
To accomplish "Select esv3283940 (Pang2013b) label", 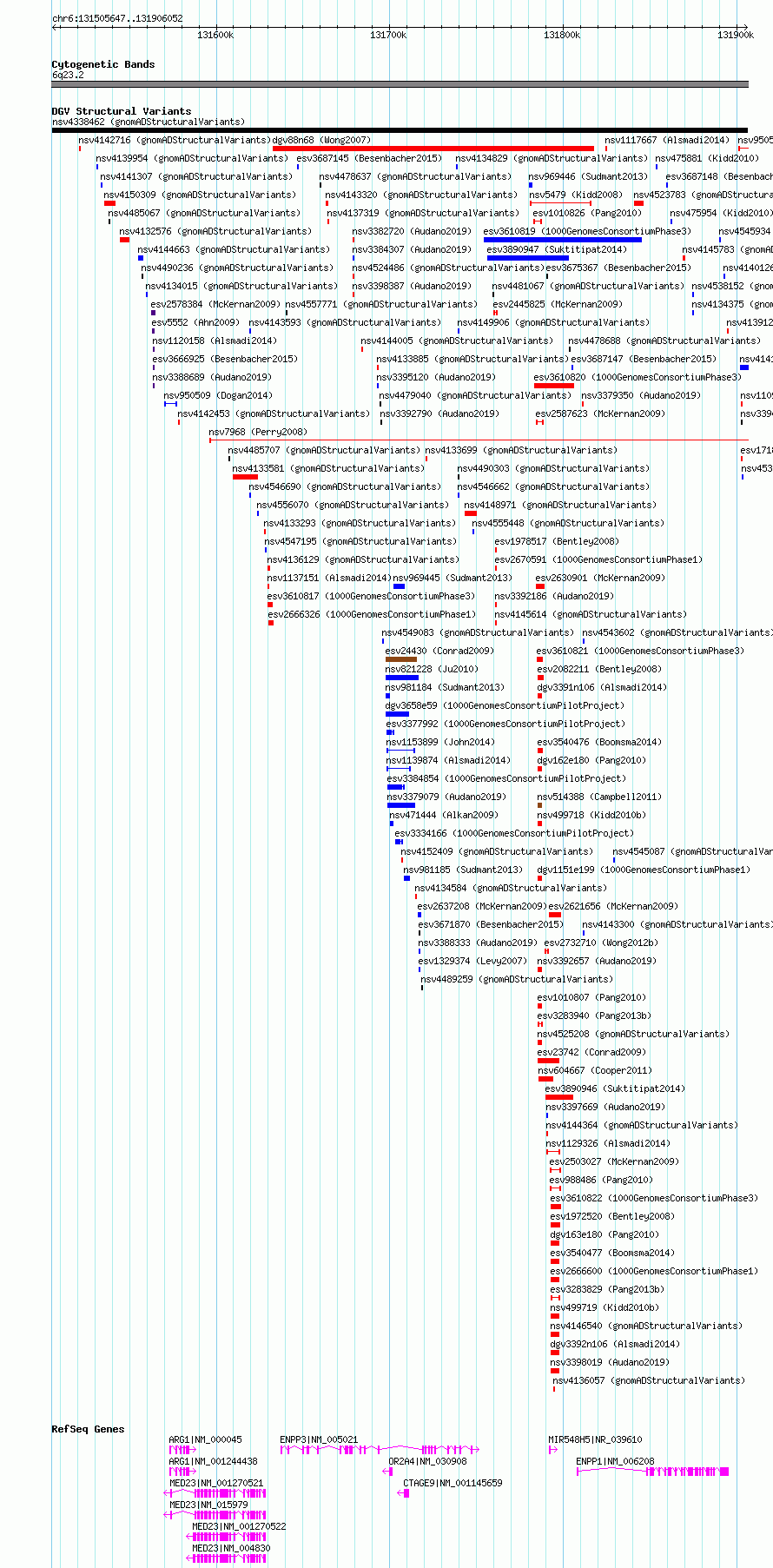I will click(594, 1016).
